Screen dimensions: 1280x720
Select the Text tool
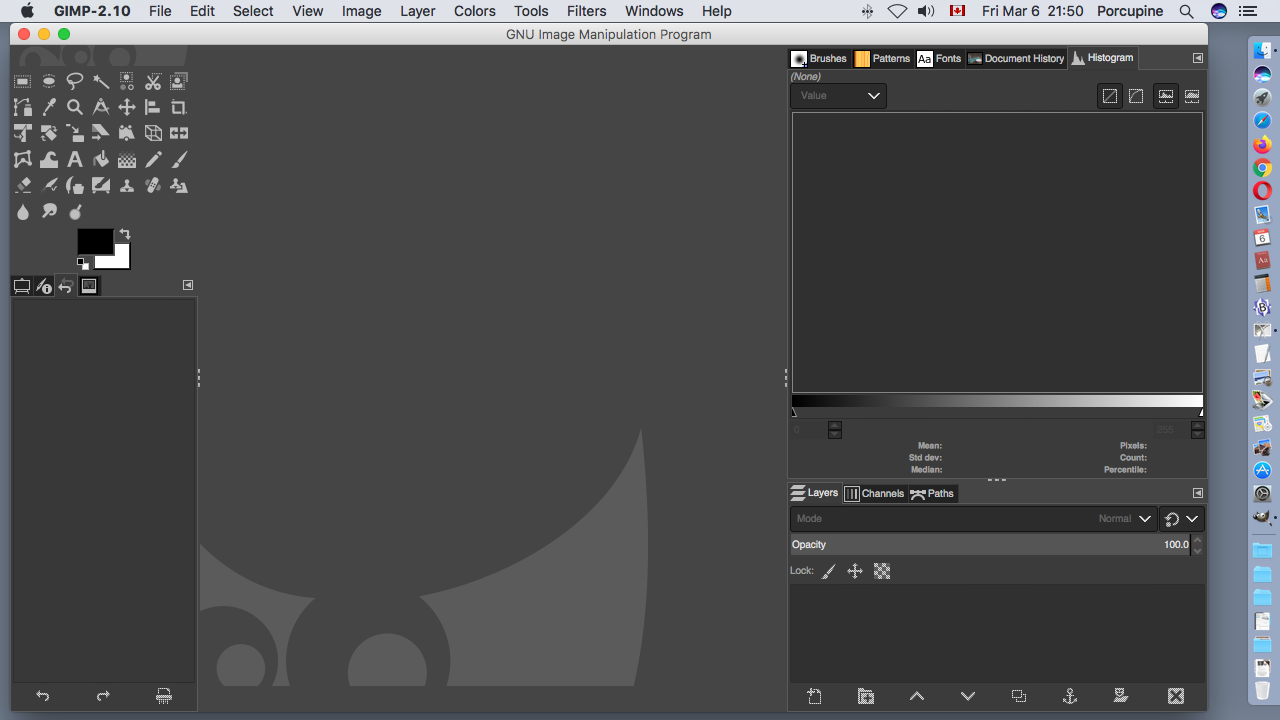point(75,160)
